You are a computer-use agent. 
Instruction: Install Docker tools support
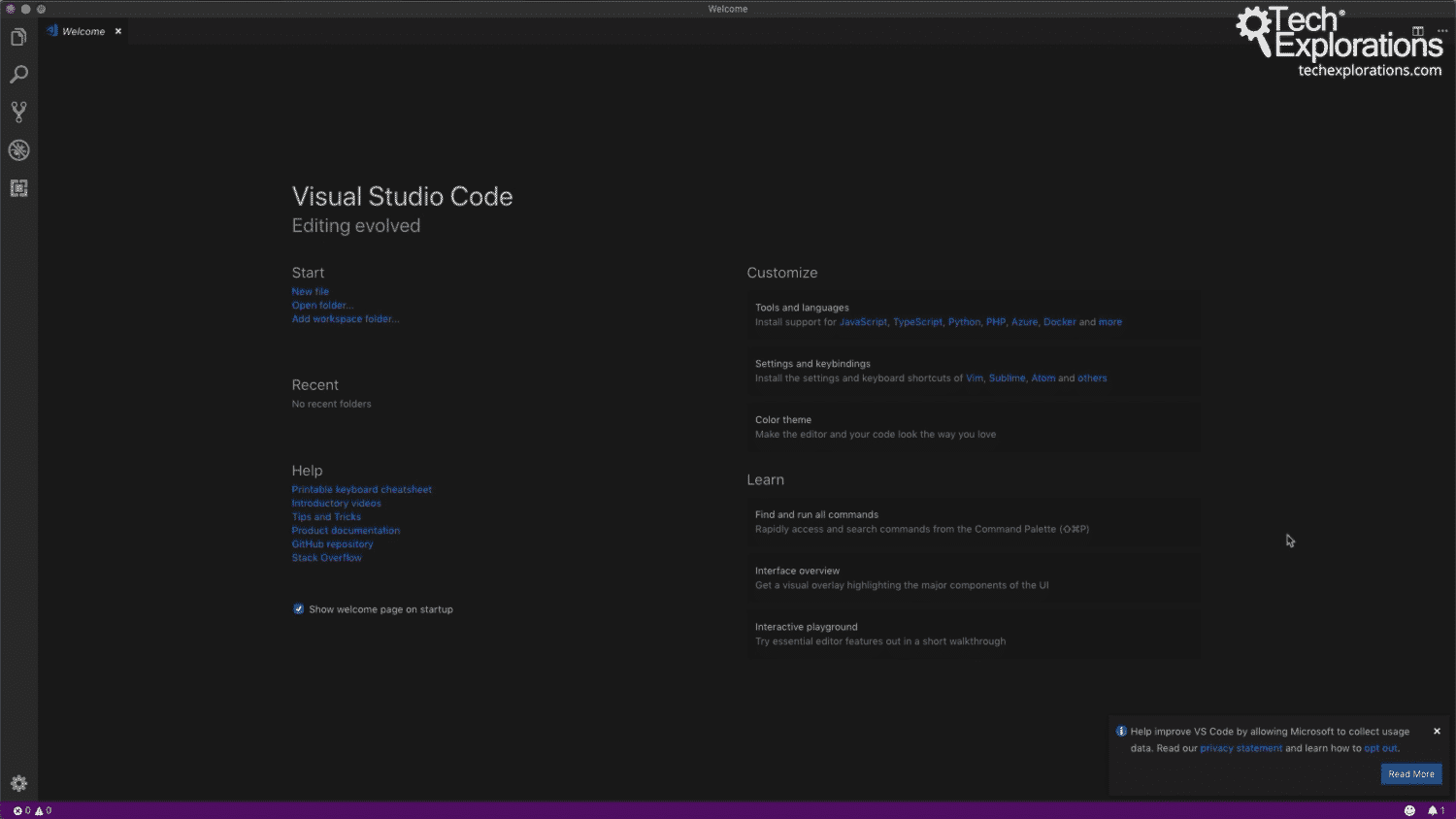[x=1059, y=322]
